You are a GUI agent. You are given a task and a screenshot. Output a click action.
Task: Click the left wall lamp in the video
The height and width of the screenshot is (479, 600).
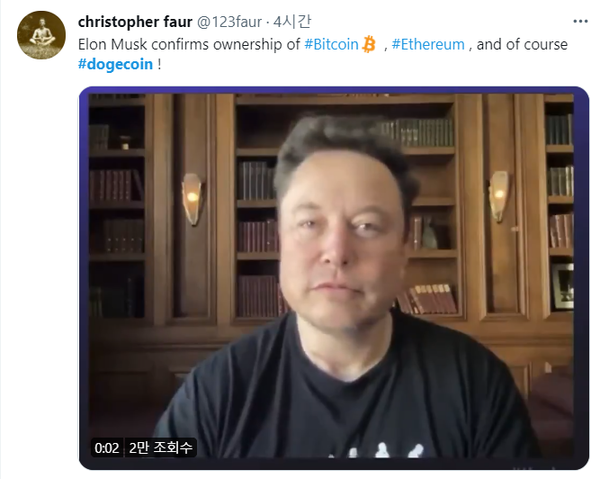click(x=192, y=199)
